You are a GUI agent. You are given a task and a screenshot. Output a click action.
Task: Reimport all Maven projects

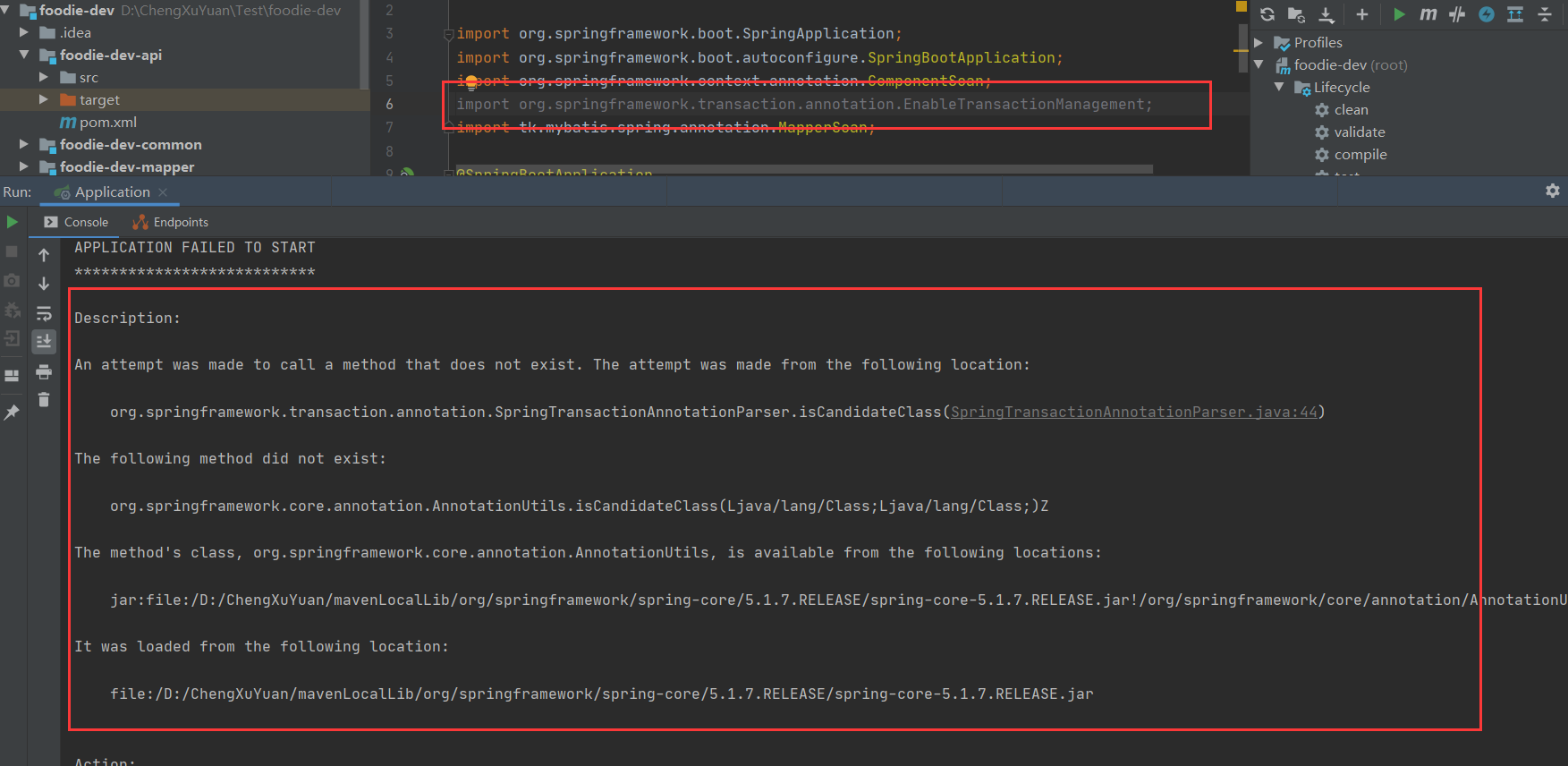[1267, 14]
